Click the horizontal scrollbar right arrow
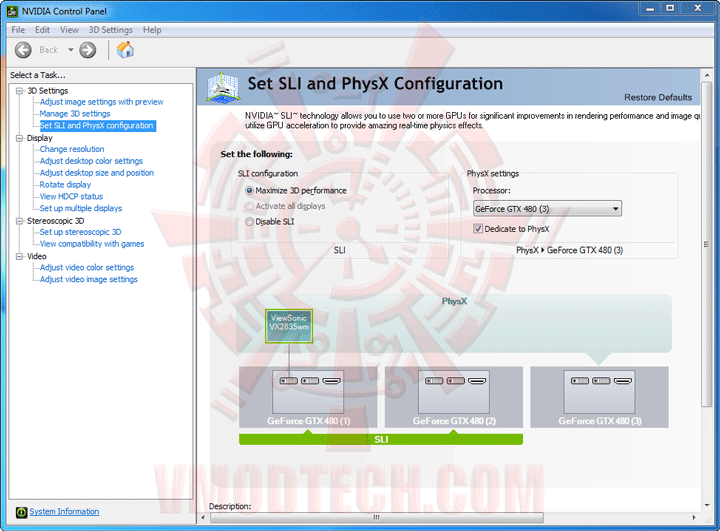The width and height of the screenshot is (720, 531). pyautogui.click(x=694, y=518)
